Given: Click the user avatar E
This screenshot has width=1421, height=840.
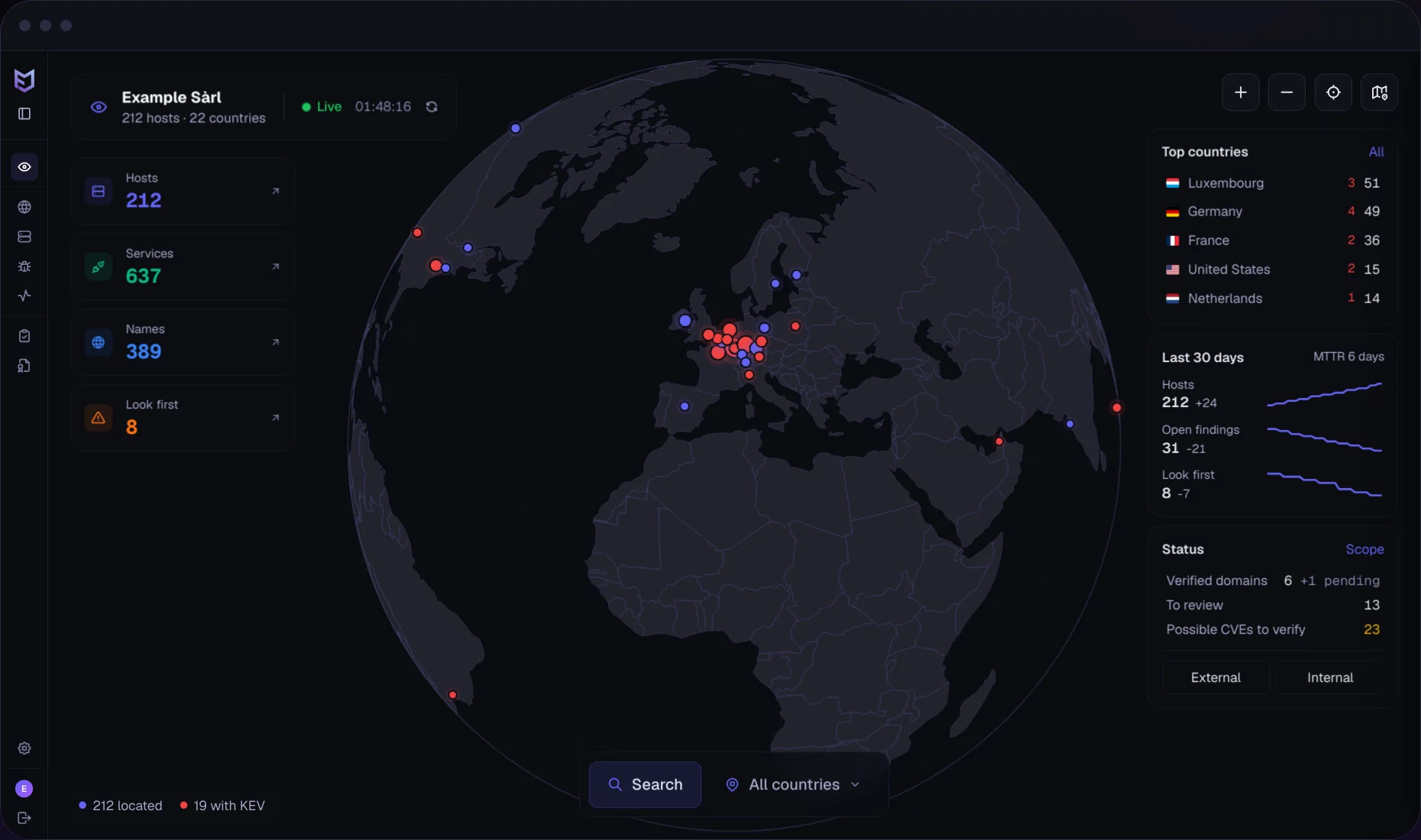Looking at the screenshot, I should click(x=24, y=789).
